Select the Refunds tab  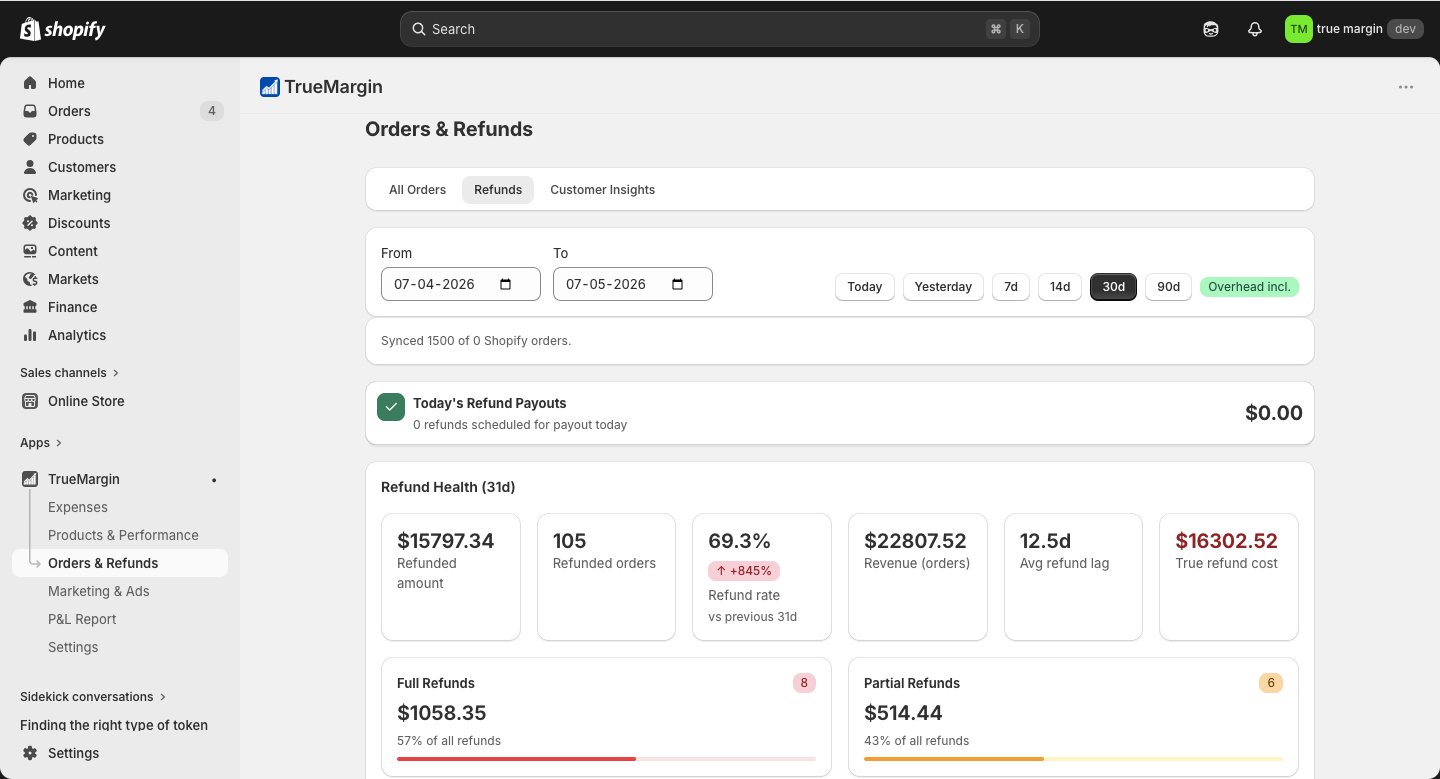point(498,190)
